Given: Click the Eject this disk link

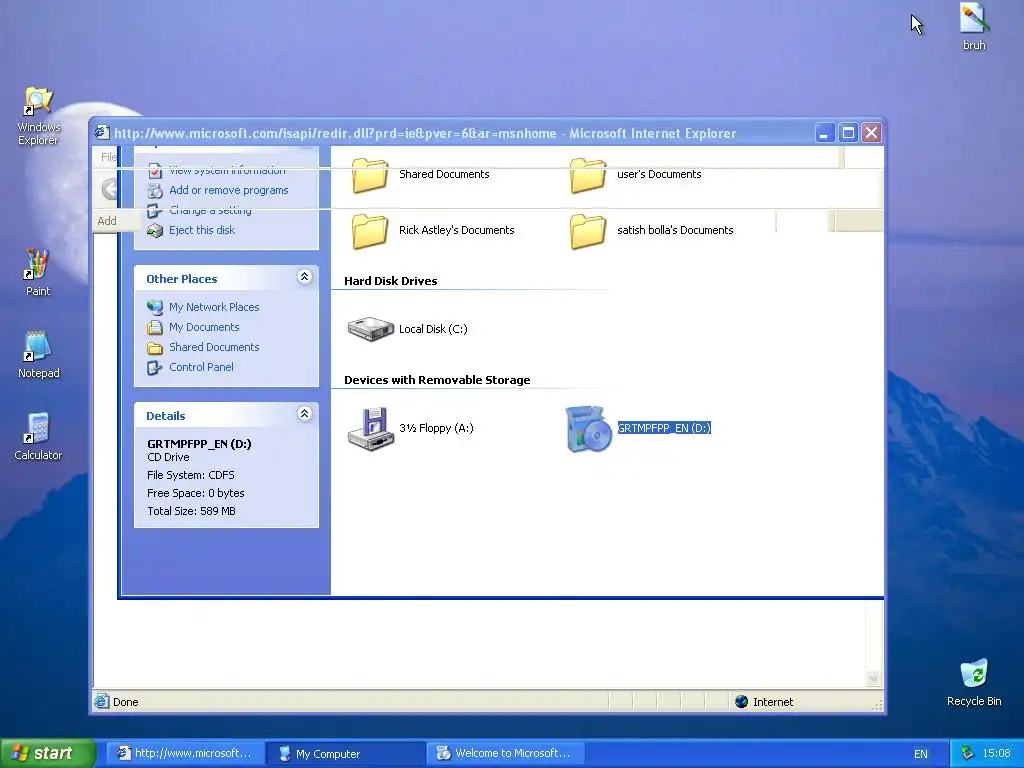Looking at the screenshot, I should (x=202, y=230).
